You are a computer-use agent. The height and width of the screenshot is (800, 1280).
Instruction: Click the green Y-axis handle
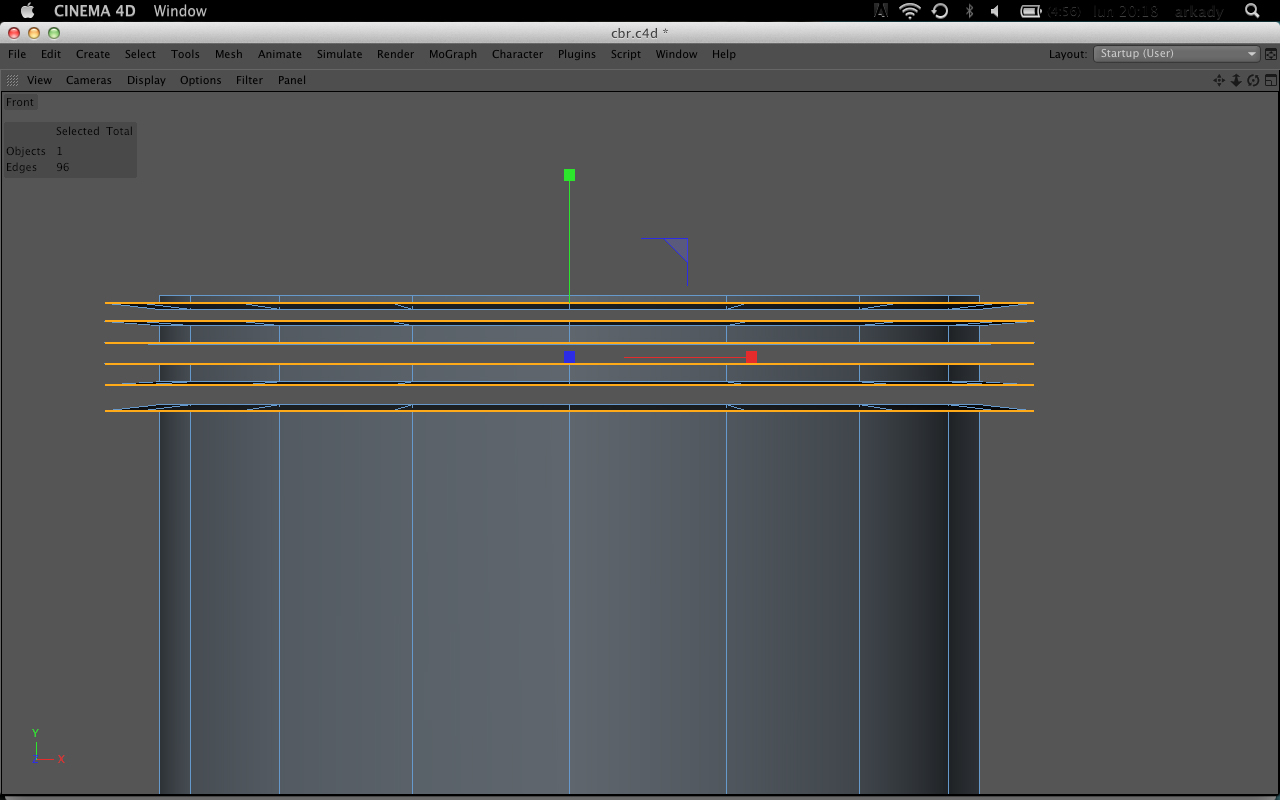[x=569, y=175]
